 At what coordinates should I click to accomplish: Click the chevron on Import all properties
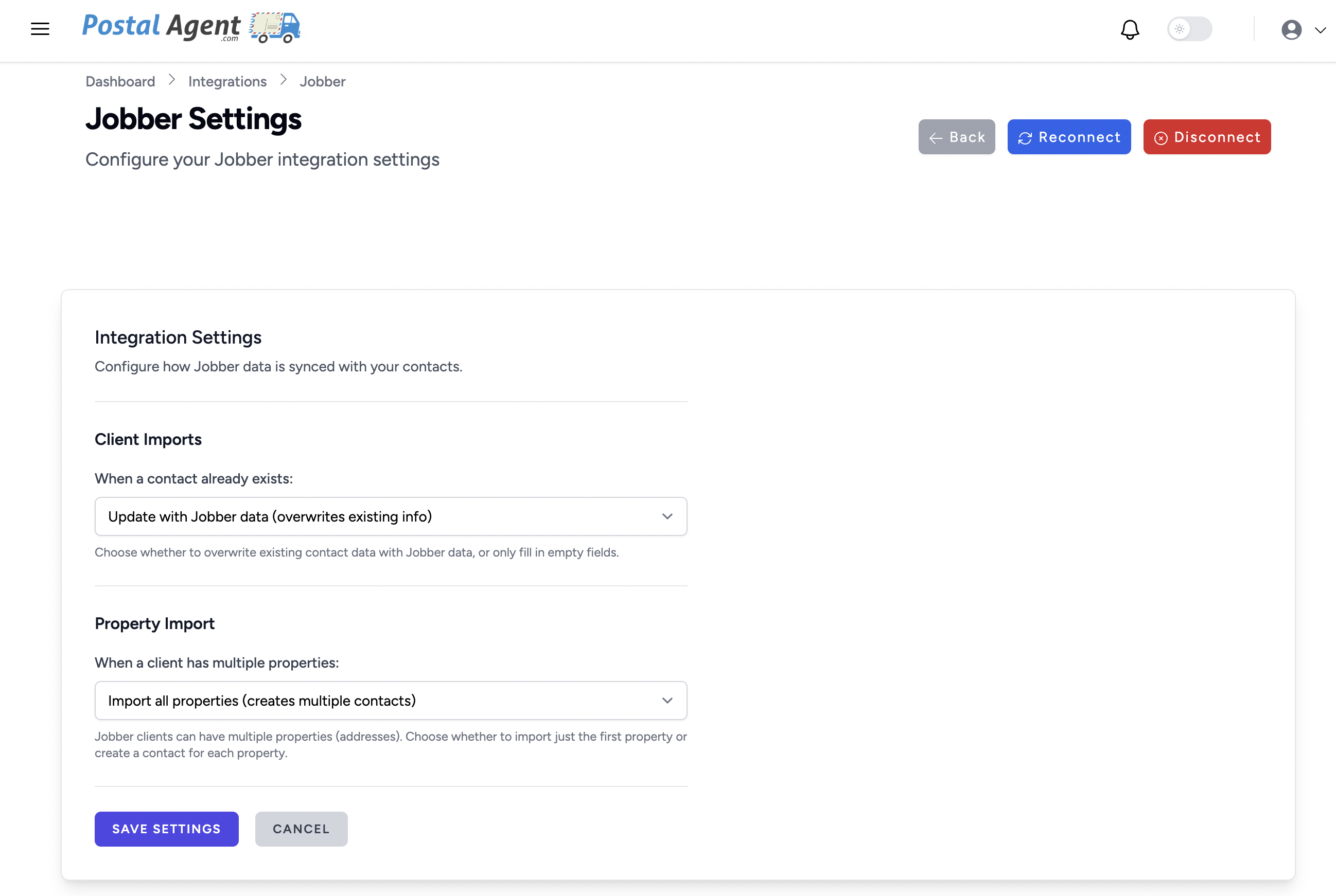667,701
